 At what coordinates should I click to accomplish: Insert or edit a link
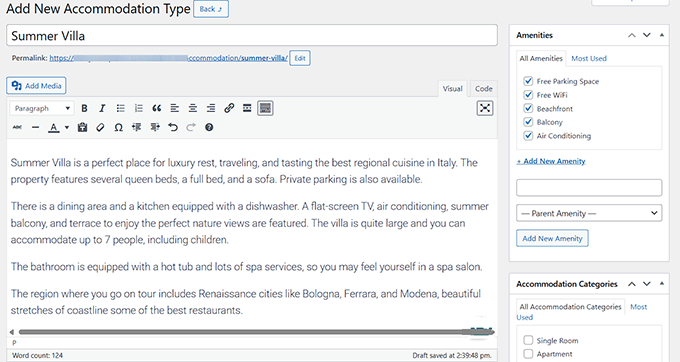point(229,108)
